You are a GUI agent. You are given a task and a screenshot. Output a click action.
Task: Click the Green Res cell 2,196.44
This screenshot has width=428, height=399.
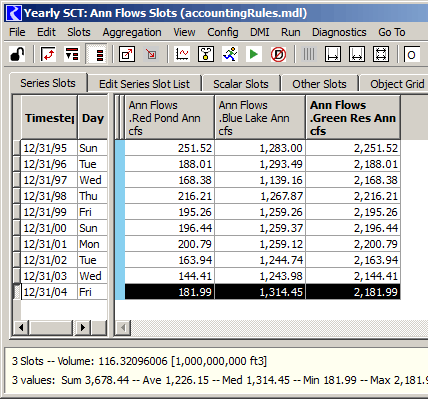coord(353,228)
